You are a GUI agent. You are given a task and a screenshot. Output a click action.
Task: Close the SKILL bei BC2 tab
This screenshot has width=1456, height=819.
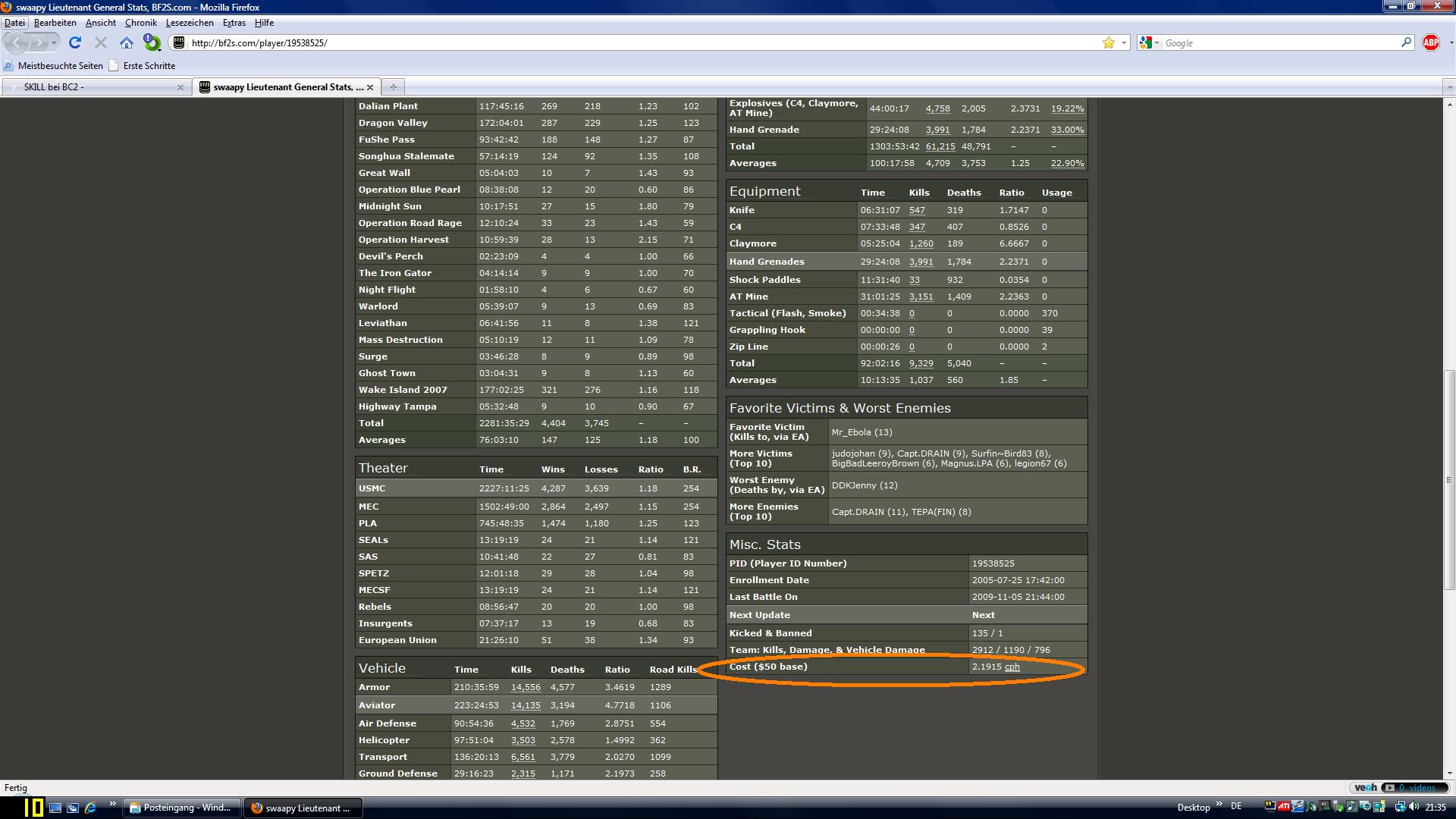[180, 87]
